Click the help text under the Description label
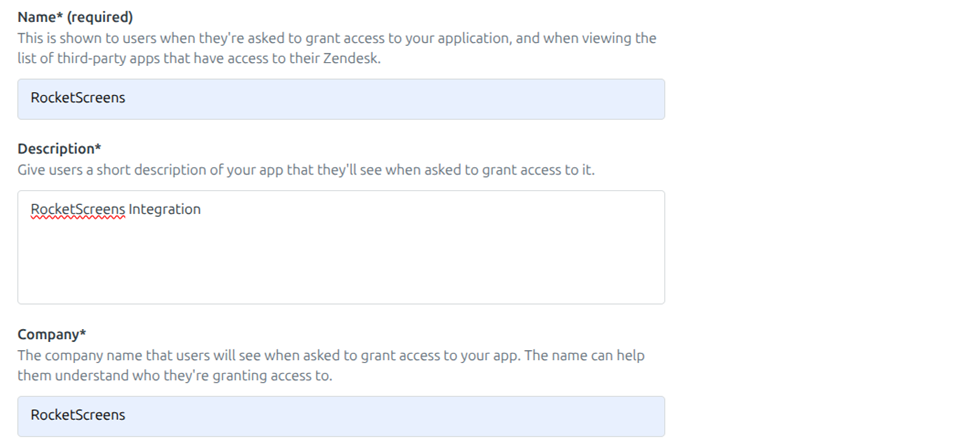Image resolution: width=975 pixels, height=448 pixels. 306,170
